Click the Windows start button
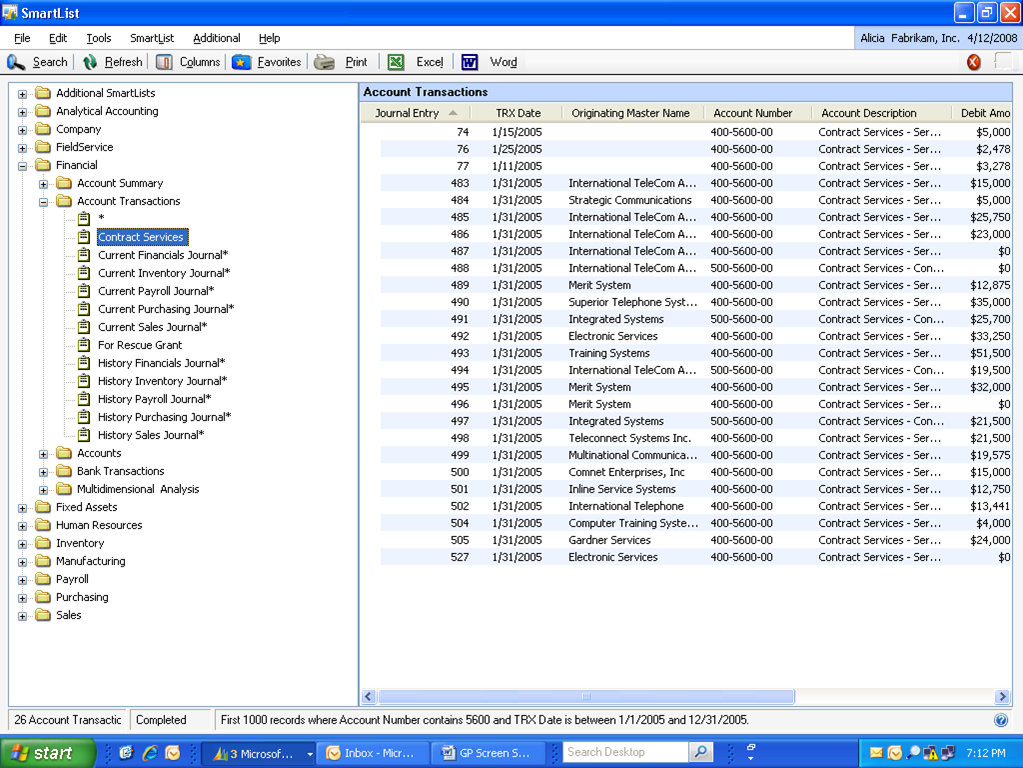Image resolution: width=1023 pixels, height=768 pixels. pyautogui.click(x=48, y=753)
